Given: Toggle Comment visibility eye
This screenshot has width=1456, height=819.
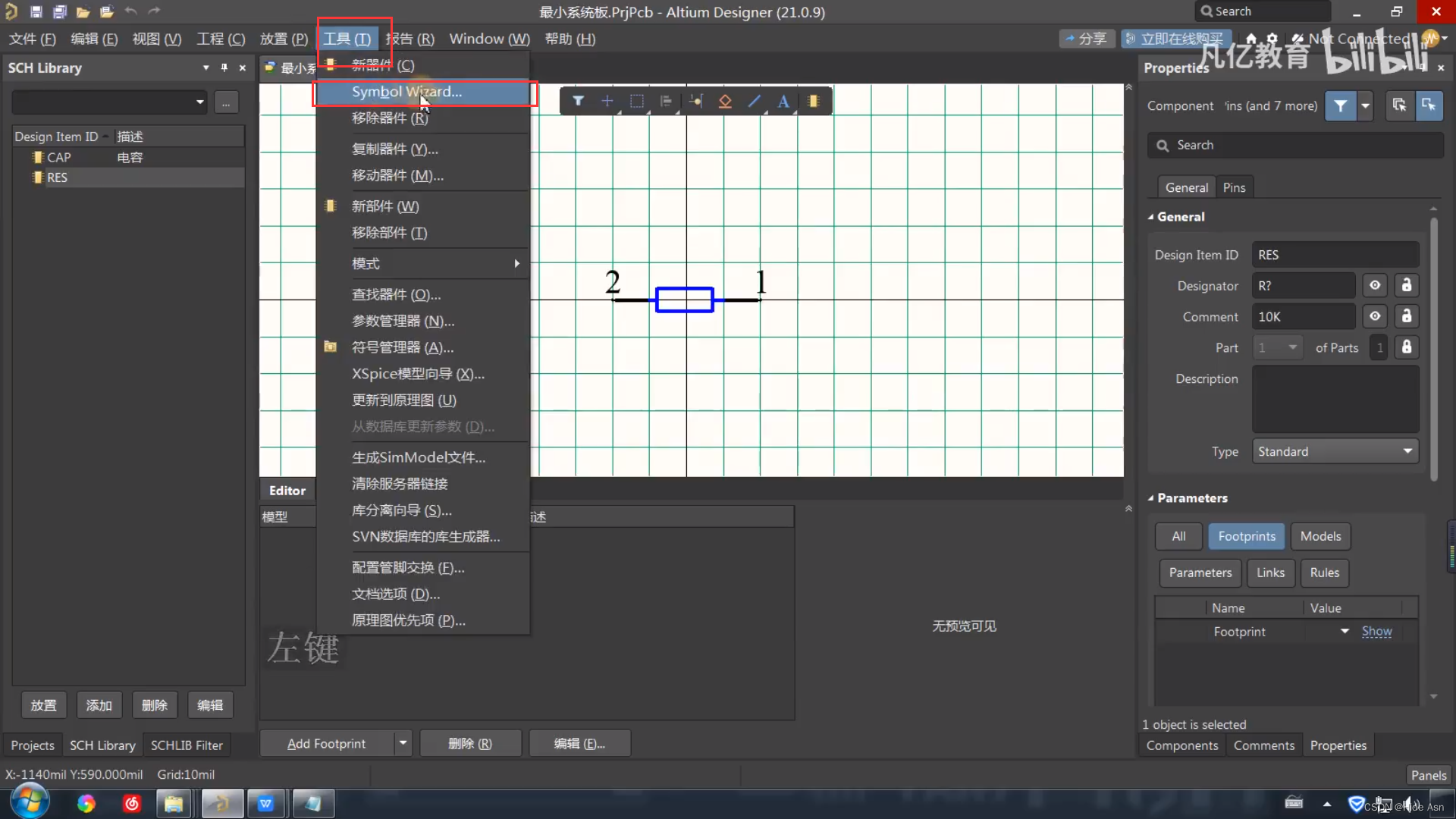Looking at the screenshot, I should coord(1375,316).
